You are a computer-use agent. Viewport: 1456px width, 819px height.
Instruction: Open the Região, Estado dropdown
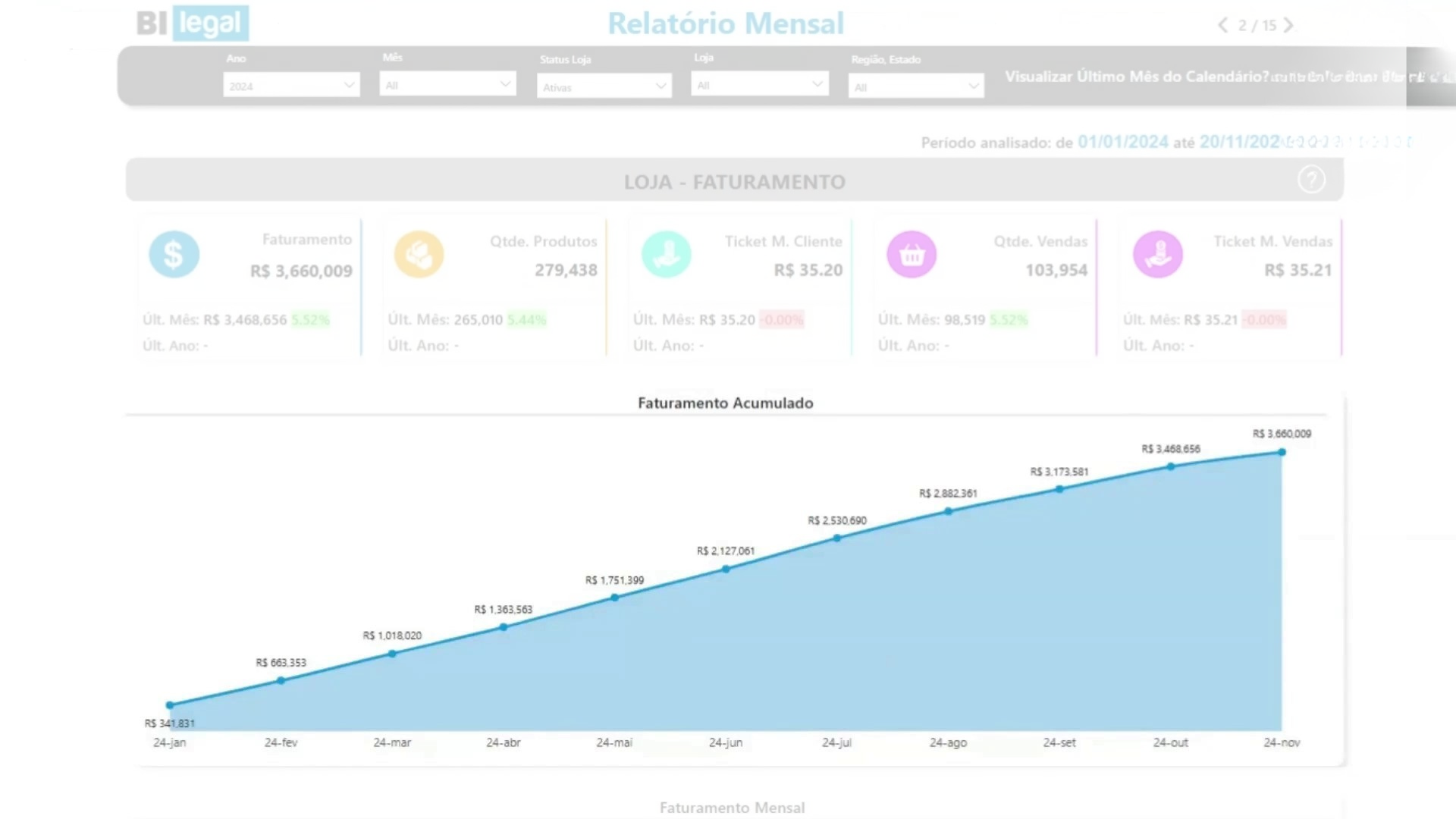[916, 86]
